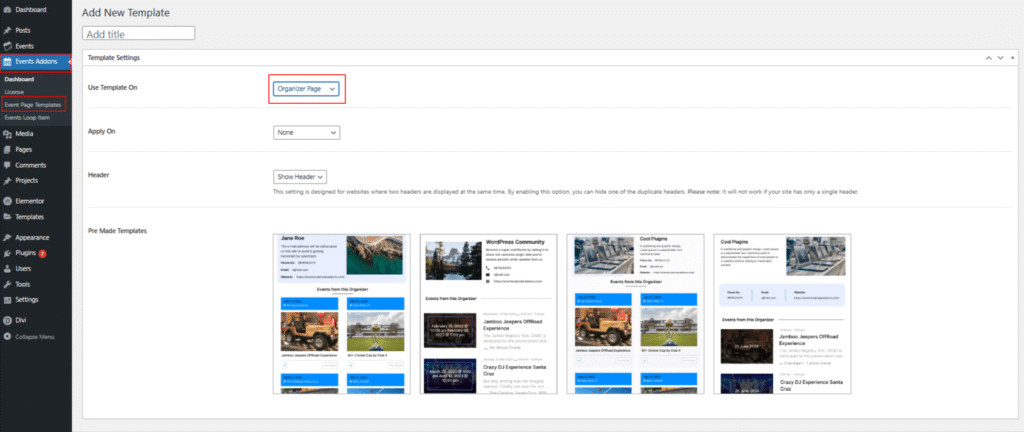Click the Elementor icon in sidebar
Screen dimensions: 1024x432
pos(8,201)
